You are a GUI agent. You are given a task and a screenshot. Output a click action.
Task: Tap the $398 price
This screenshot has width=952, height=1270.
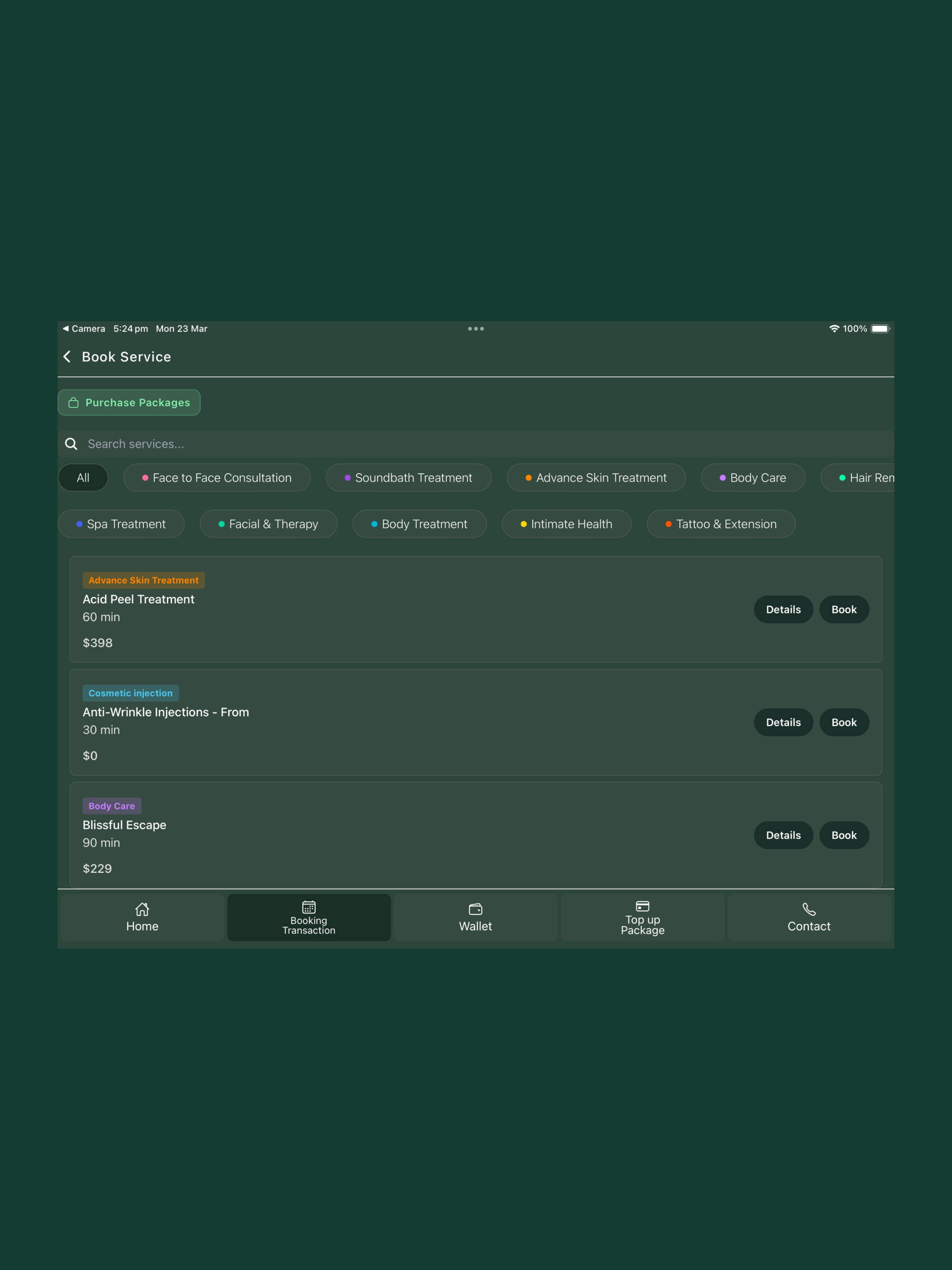coord(98,643)
